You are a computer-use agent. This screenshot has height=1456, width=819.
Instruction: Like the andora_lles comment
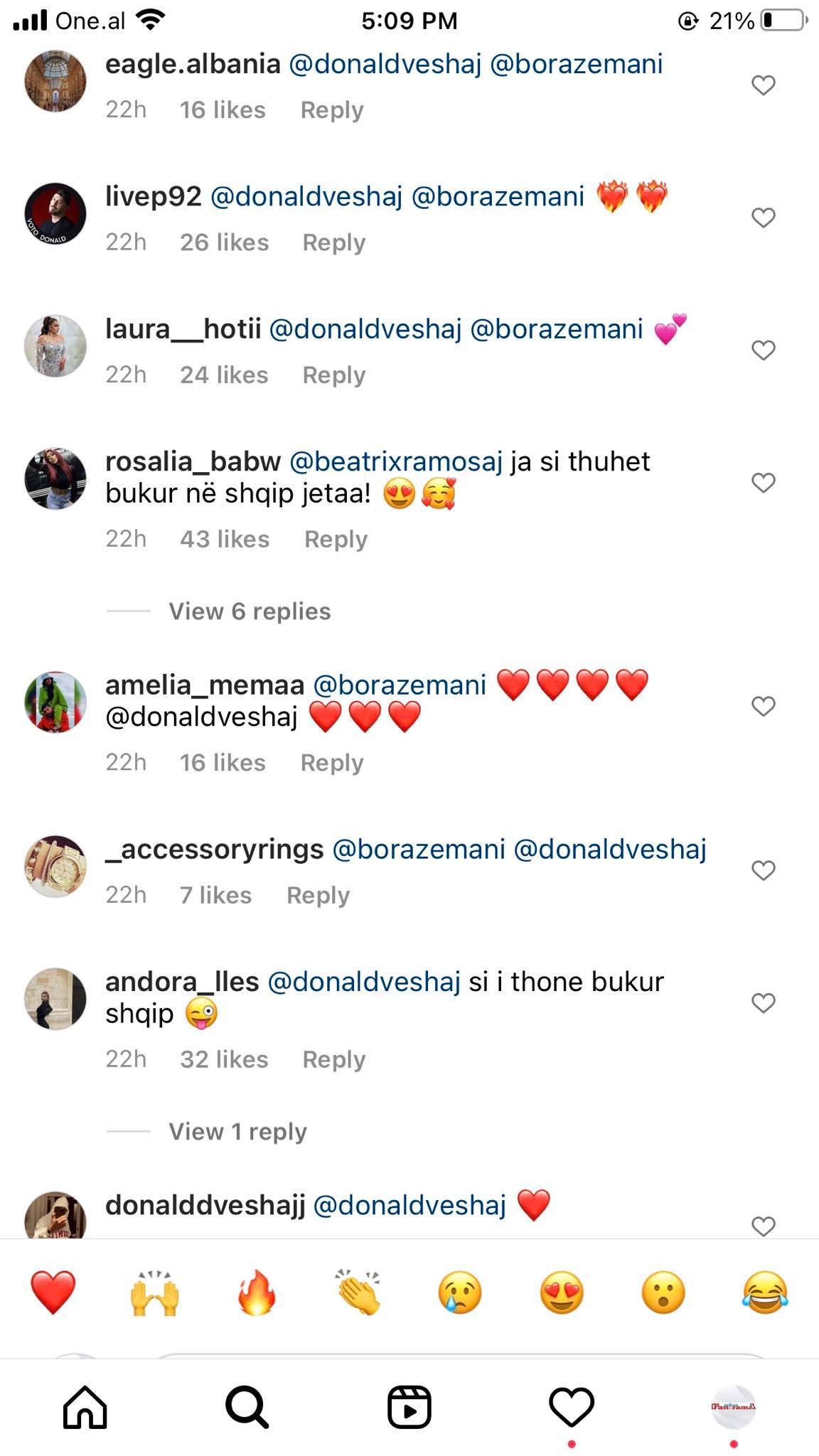[763, 1002]
